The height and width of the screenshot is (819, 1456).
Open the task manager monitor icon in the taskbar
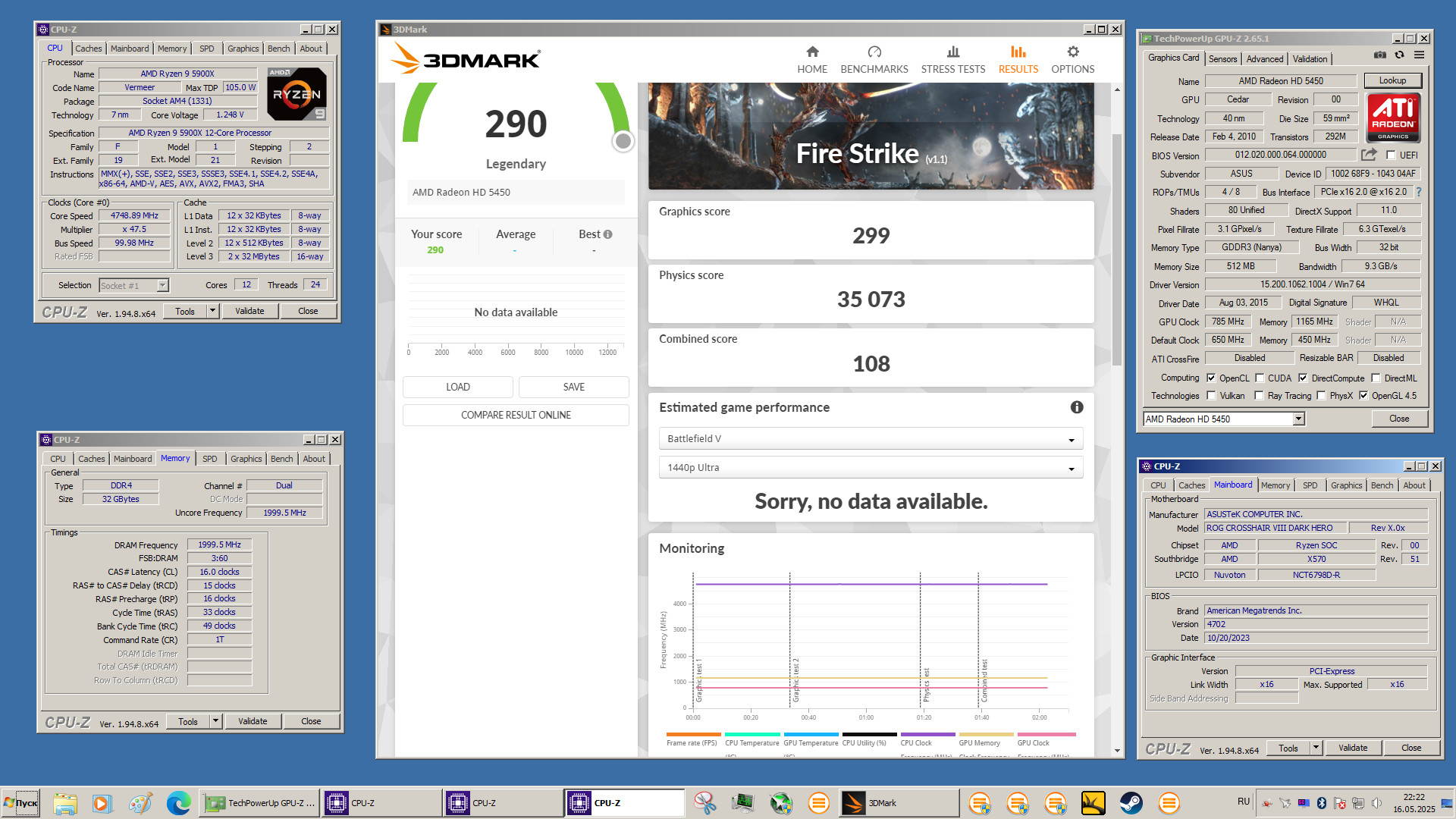743,803
